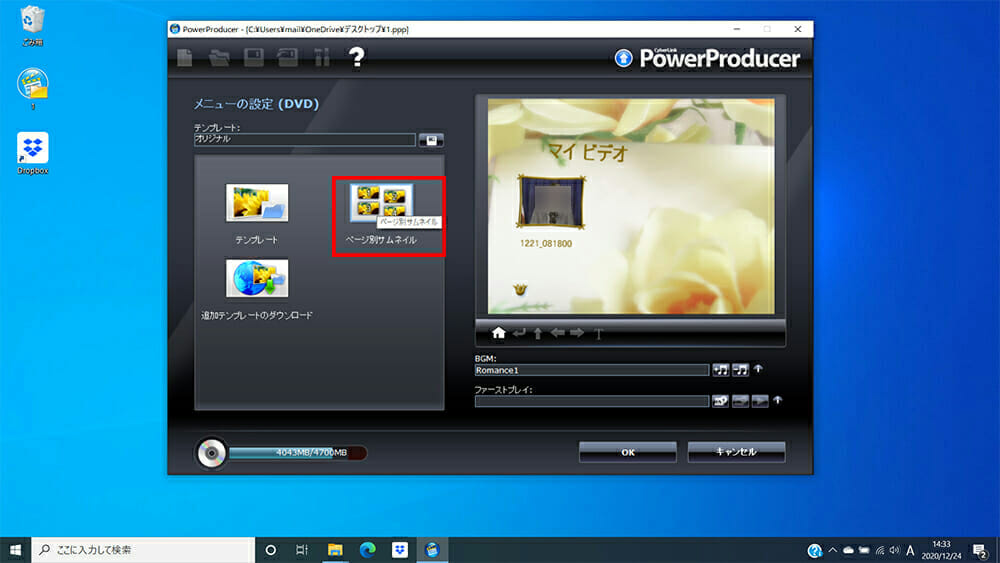This screenshot has height=563, width=1000.
Task: Open the Windows Start menu
Action: 15,550
